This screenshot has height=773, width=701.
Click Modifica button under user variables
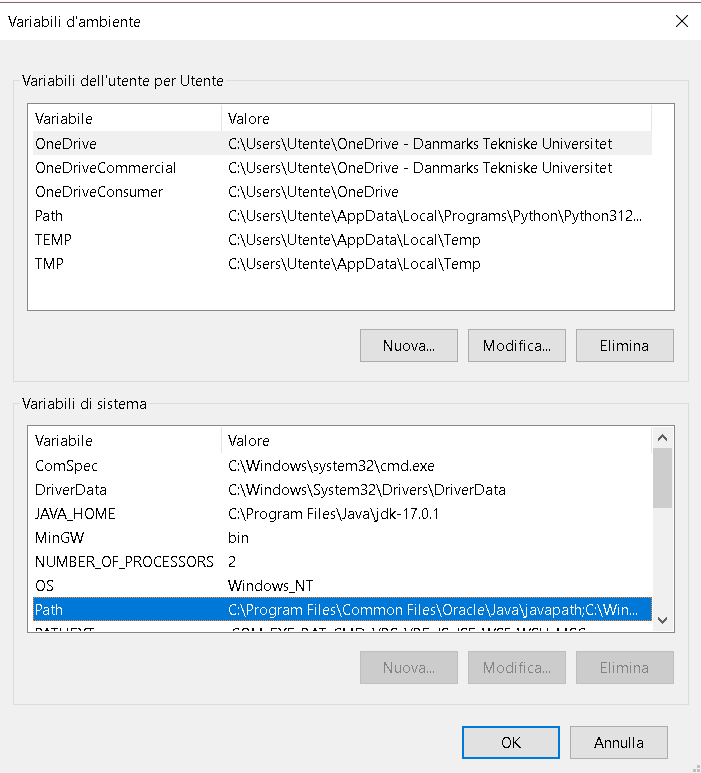pyautogui.click(x=516, y=346)
